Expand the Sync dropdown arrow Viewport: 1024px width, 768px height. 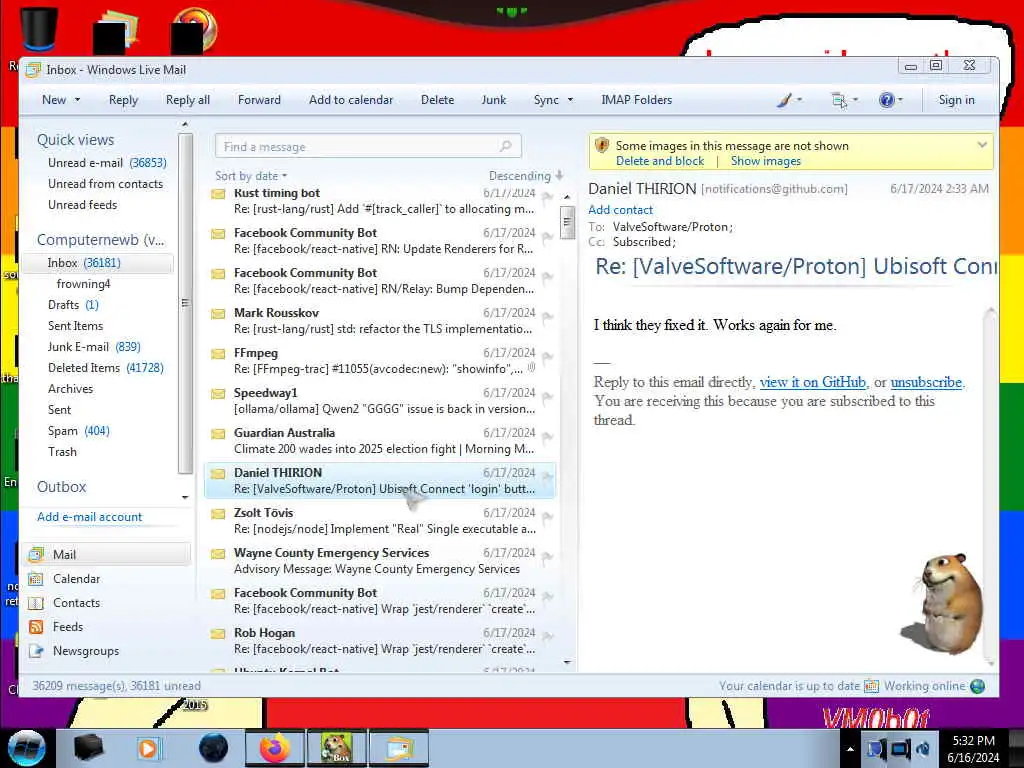point(570,100)
